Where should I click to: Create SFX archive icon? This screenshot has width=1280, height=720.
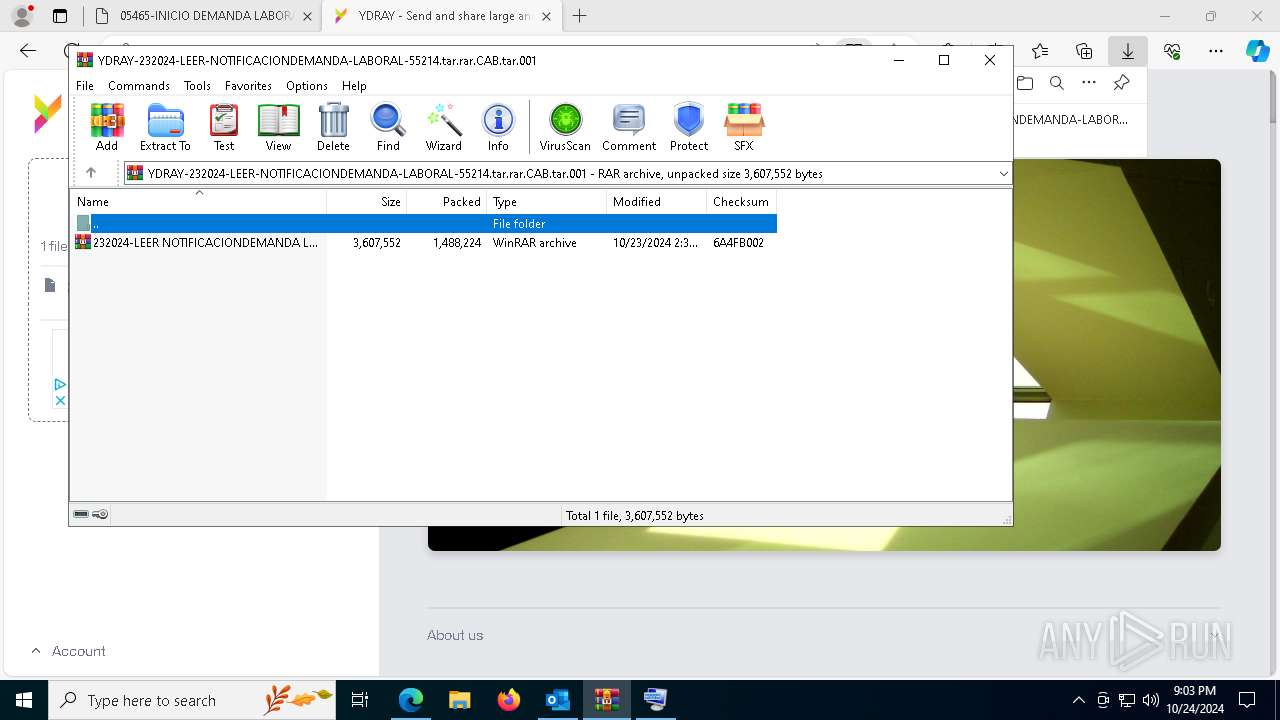(744, 127)
